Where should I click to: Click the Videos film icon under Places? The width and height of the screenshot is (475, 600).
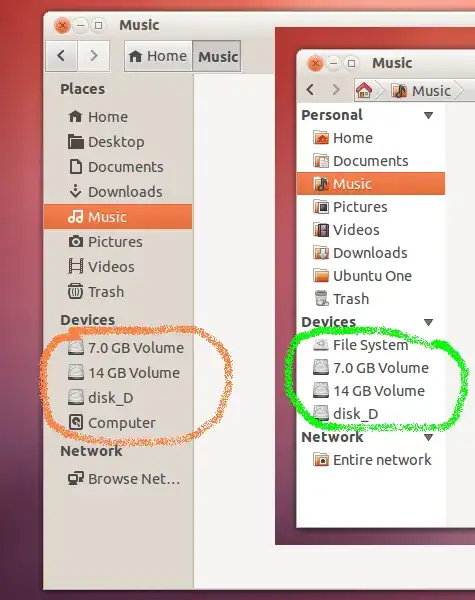(x=76, y=266)
